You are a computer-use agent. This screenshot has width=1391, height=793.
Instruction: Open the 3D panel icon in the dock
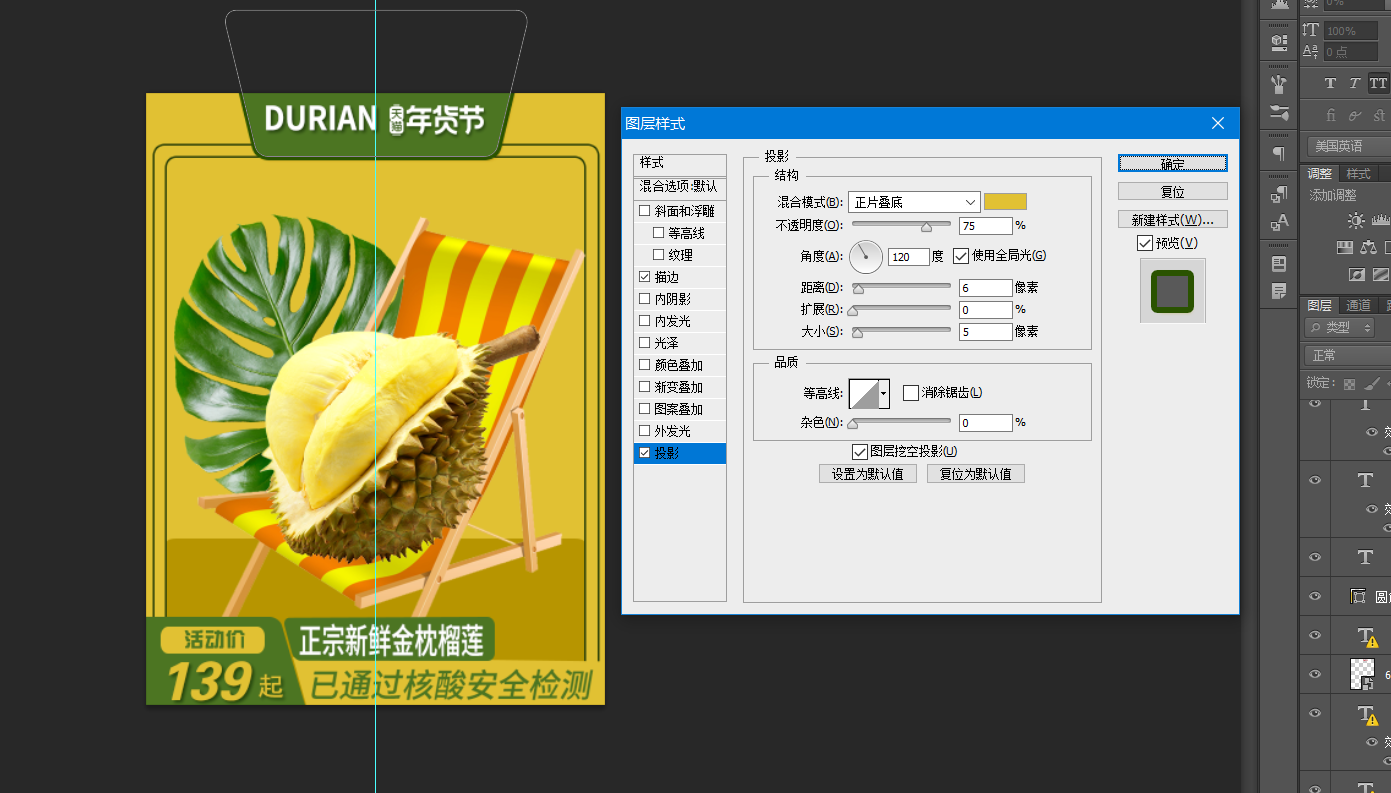[1278, 42]
